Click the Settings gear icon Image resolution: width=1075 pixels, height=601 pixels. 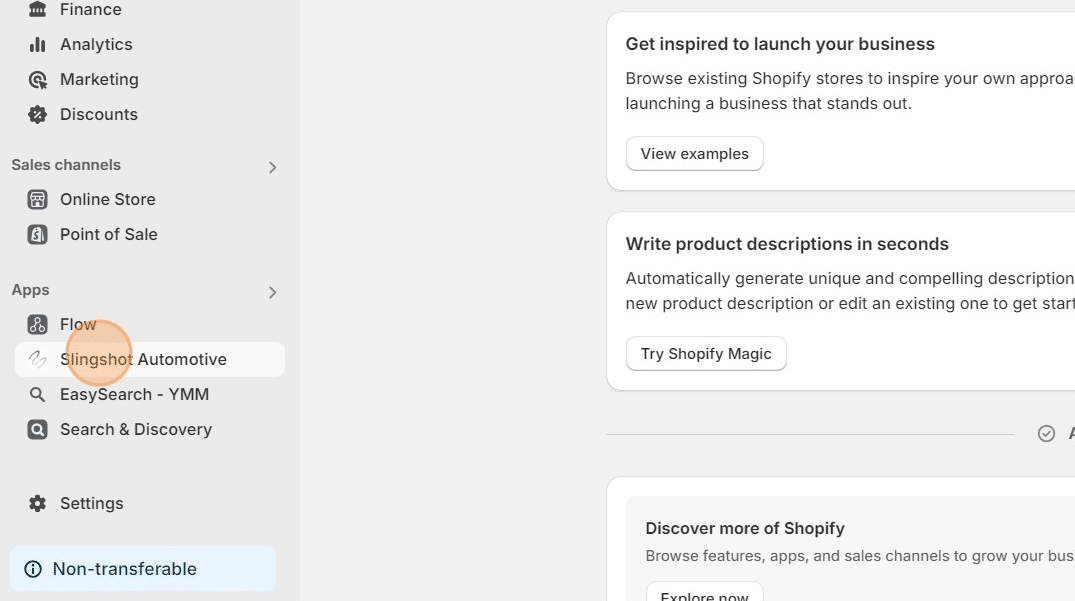37,504
